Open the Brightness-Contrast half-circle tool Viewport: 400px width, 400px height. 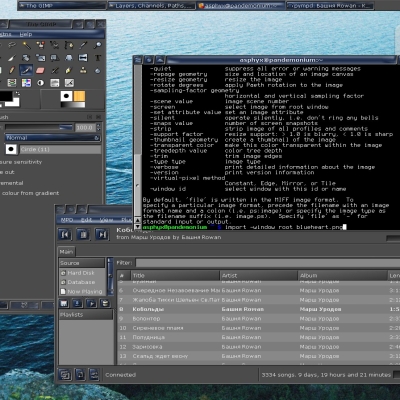pos(40,83)
